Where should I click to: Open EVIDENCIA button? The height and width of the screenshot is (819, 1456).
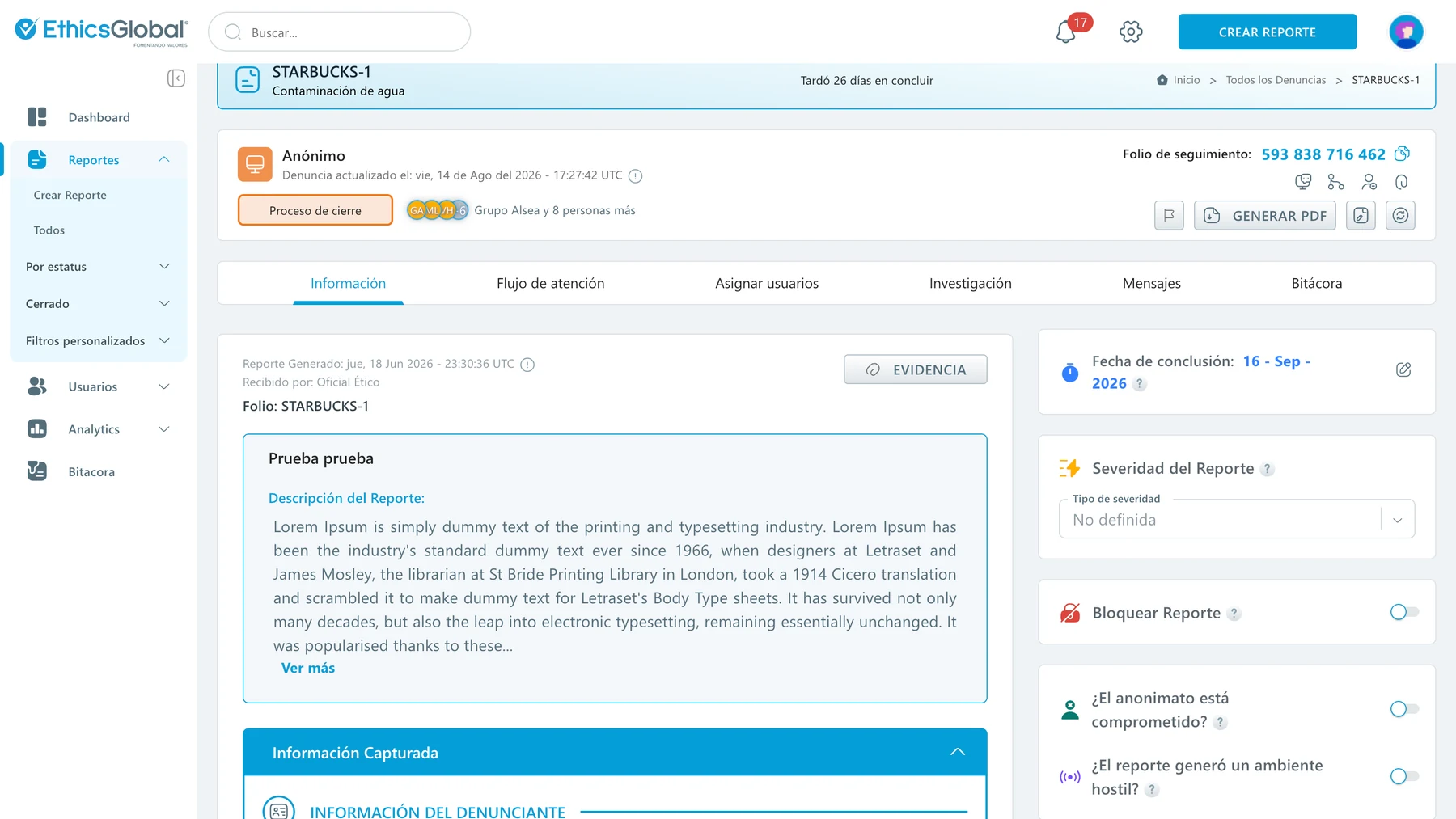[x=915, y=369]
